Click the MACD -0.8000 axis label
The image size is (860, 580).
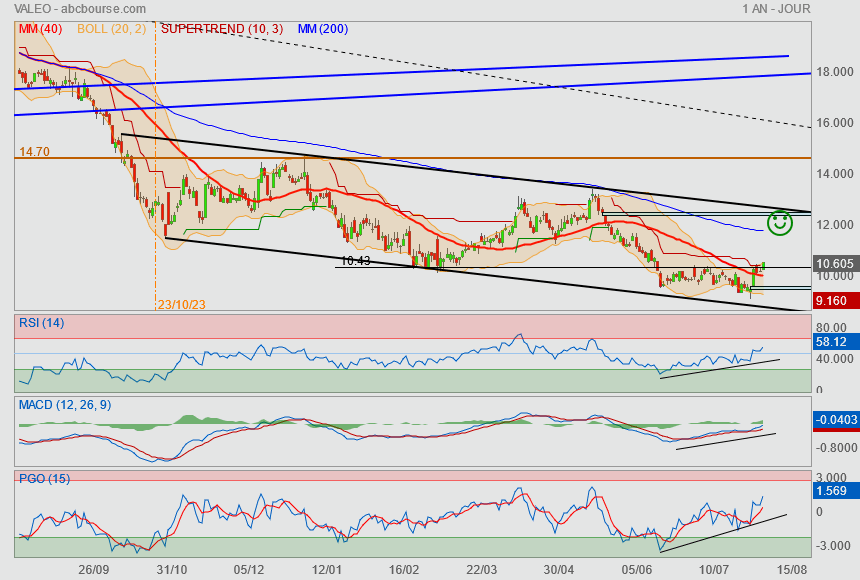(835, 448)
